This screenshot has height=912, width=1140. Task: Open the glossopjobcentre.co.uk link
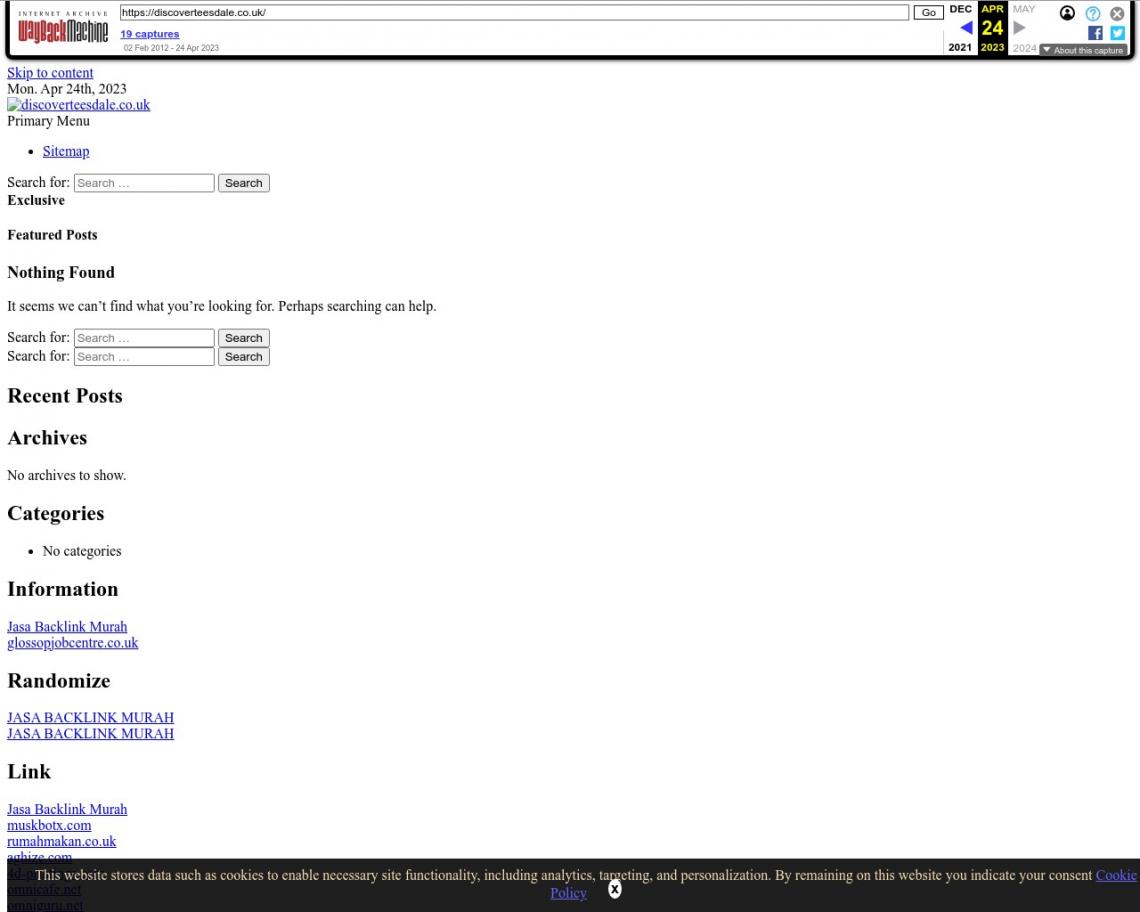click(72, 643)
